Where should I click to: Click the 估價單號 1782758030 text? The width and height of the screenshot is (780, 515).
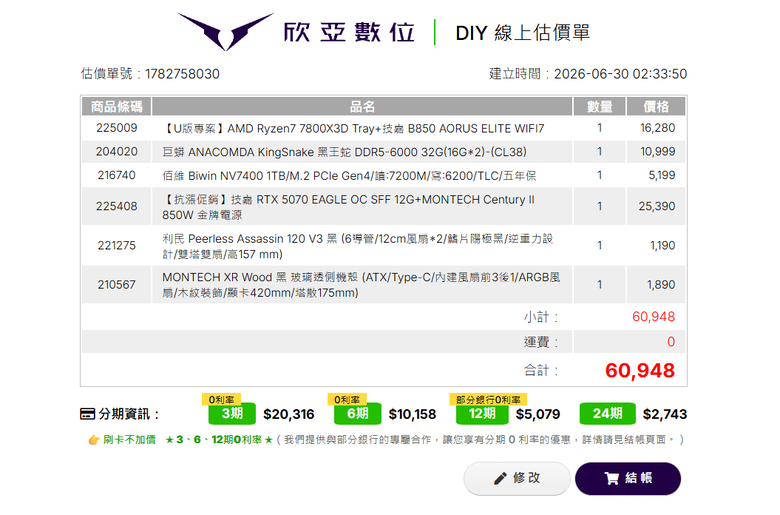(150, 74)
